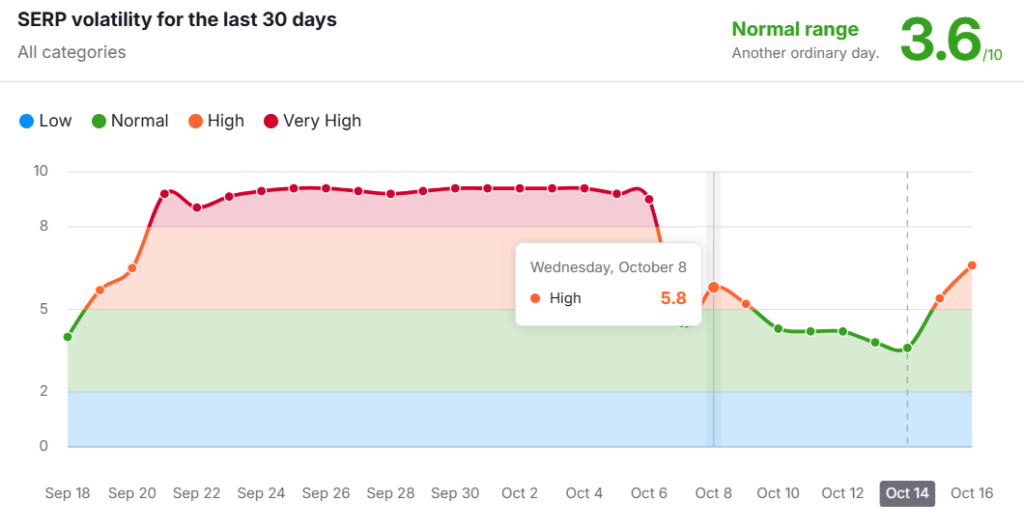Click the Sep 18 first data point
1024x529 pixels.
point(68,337)
